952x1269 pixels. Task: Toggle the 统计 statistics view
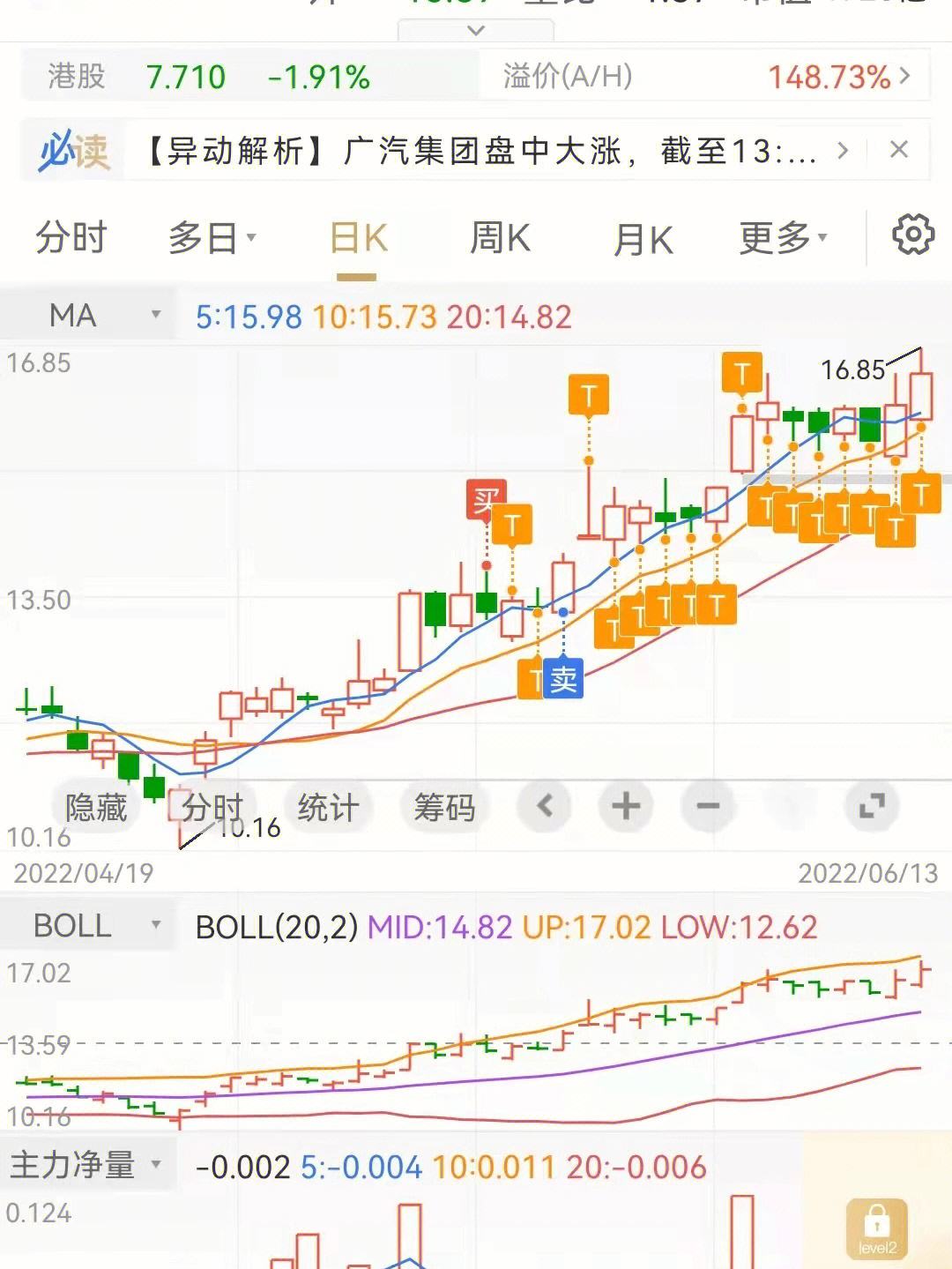click(x=327, y=806)
